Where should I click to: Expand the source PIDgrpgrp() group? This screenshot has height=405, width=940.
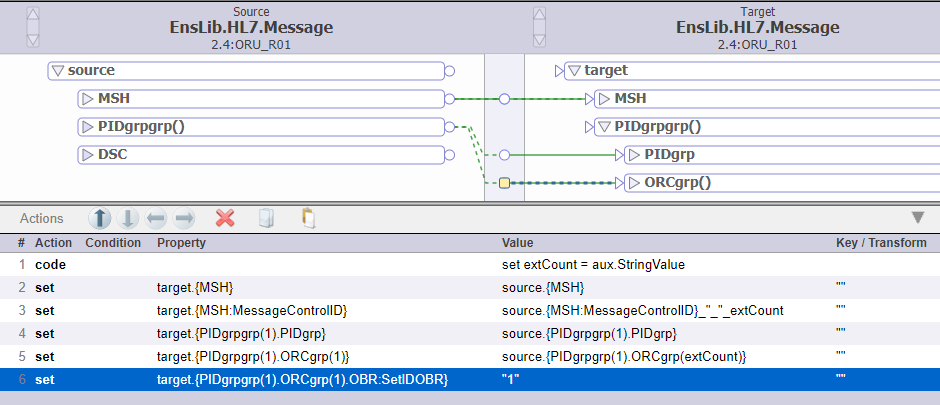(x=87, y=127)
